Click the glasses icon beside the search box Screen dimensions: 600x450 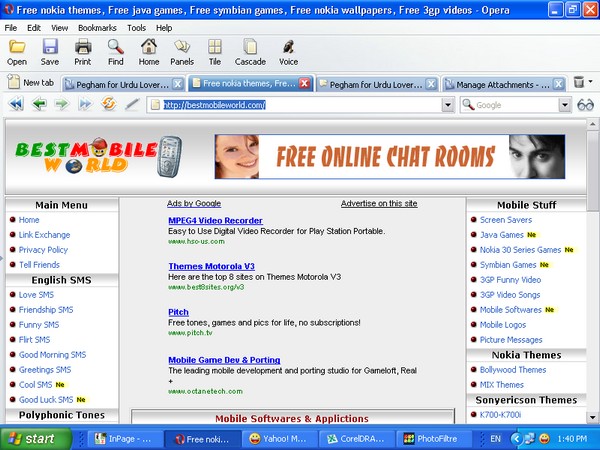point(585,104)
